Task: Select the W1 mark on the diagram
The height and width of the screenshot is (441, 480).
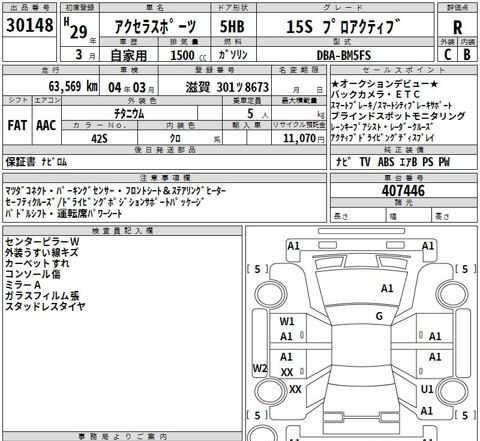Action: point(287,322)
